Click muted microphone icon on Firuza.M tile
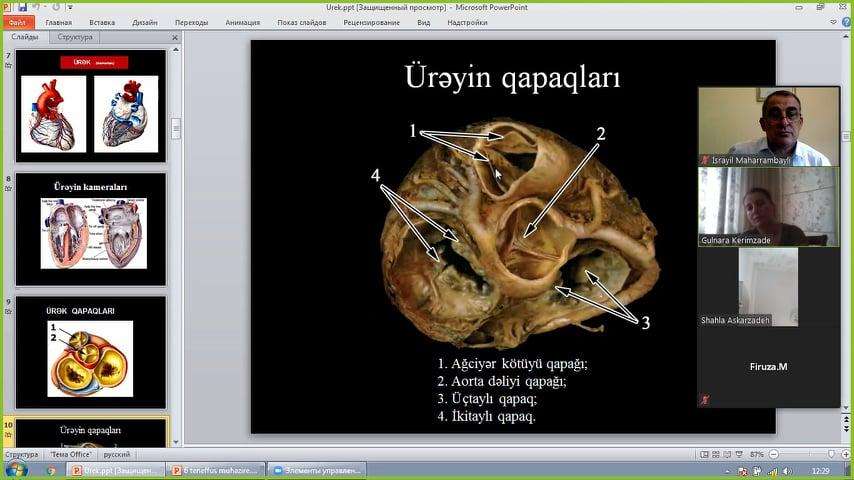Image resolution: width=854 pixels, height=480 pixels. 705,400
